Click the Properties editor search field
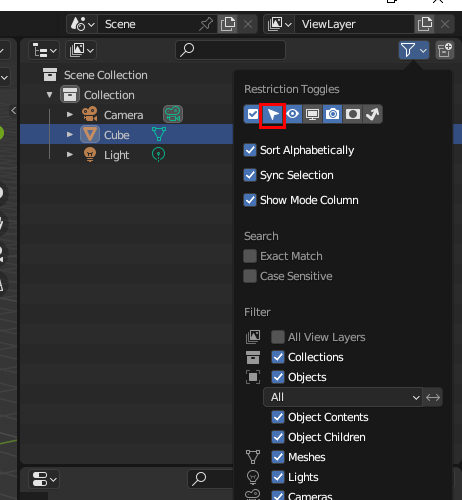The width and height of the screenshot is (462, 500). tap(211, 479)
